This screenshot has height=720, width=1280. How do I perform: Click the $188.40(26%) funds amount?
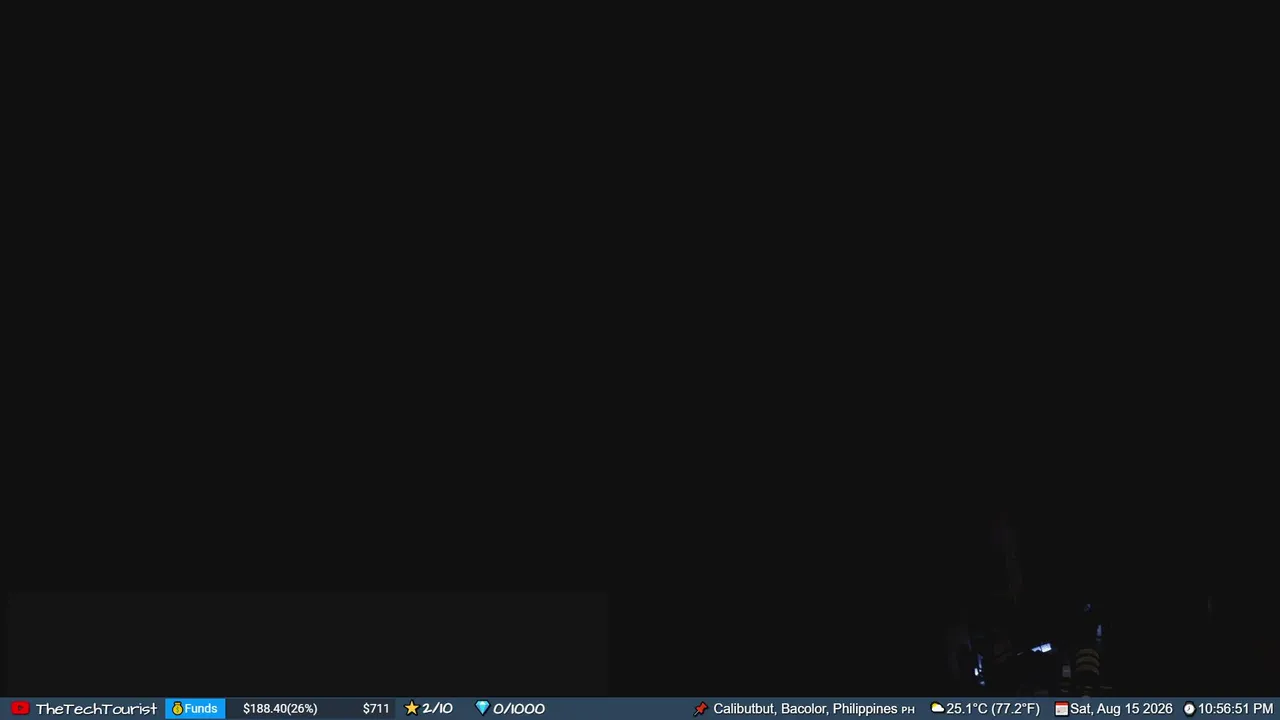[280, 709]
